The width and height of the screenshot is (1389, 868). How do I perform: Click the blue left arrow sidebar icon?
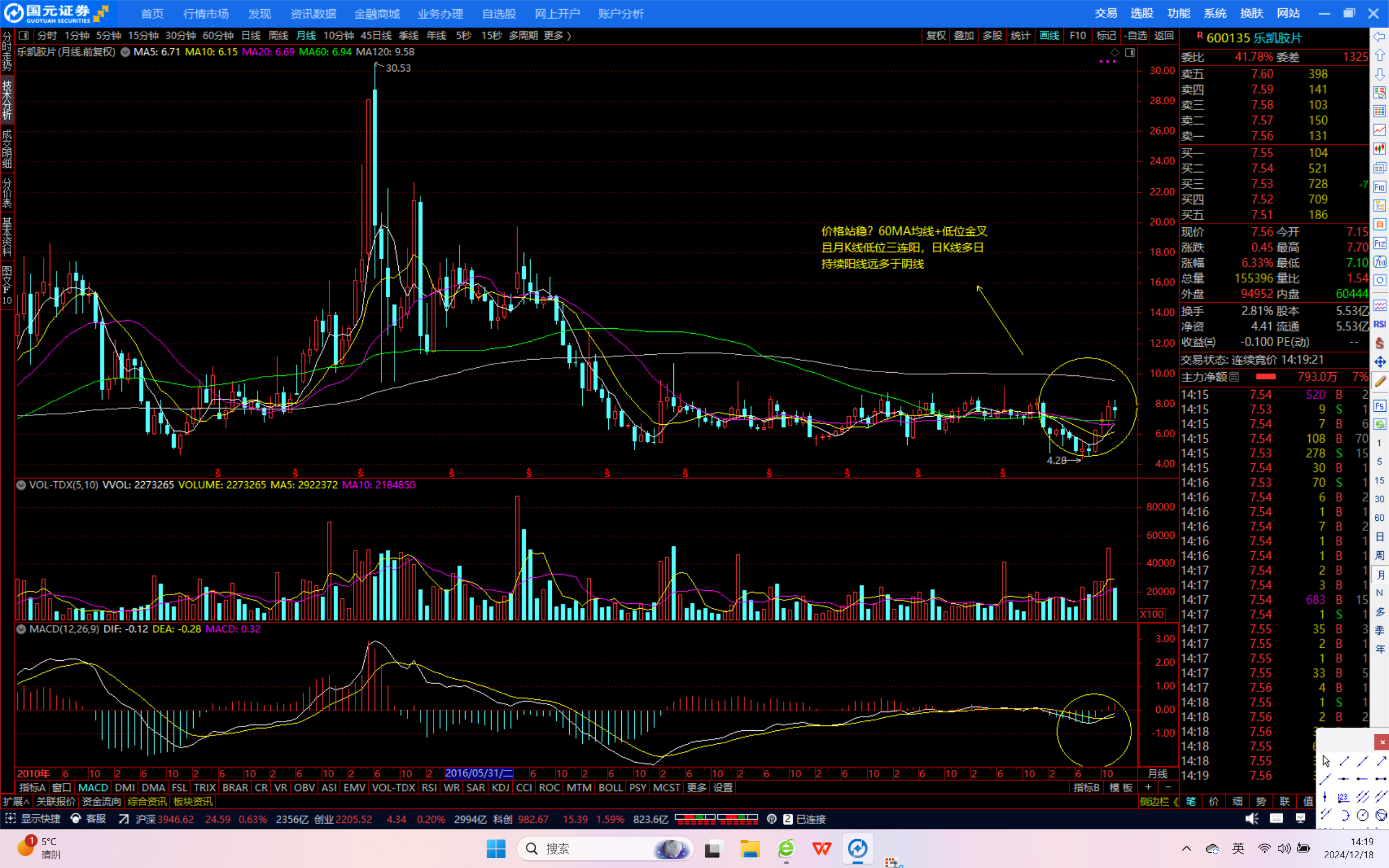[x=1380, y=37]
